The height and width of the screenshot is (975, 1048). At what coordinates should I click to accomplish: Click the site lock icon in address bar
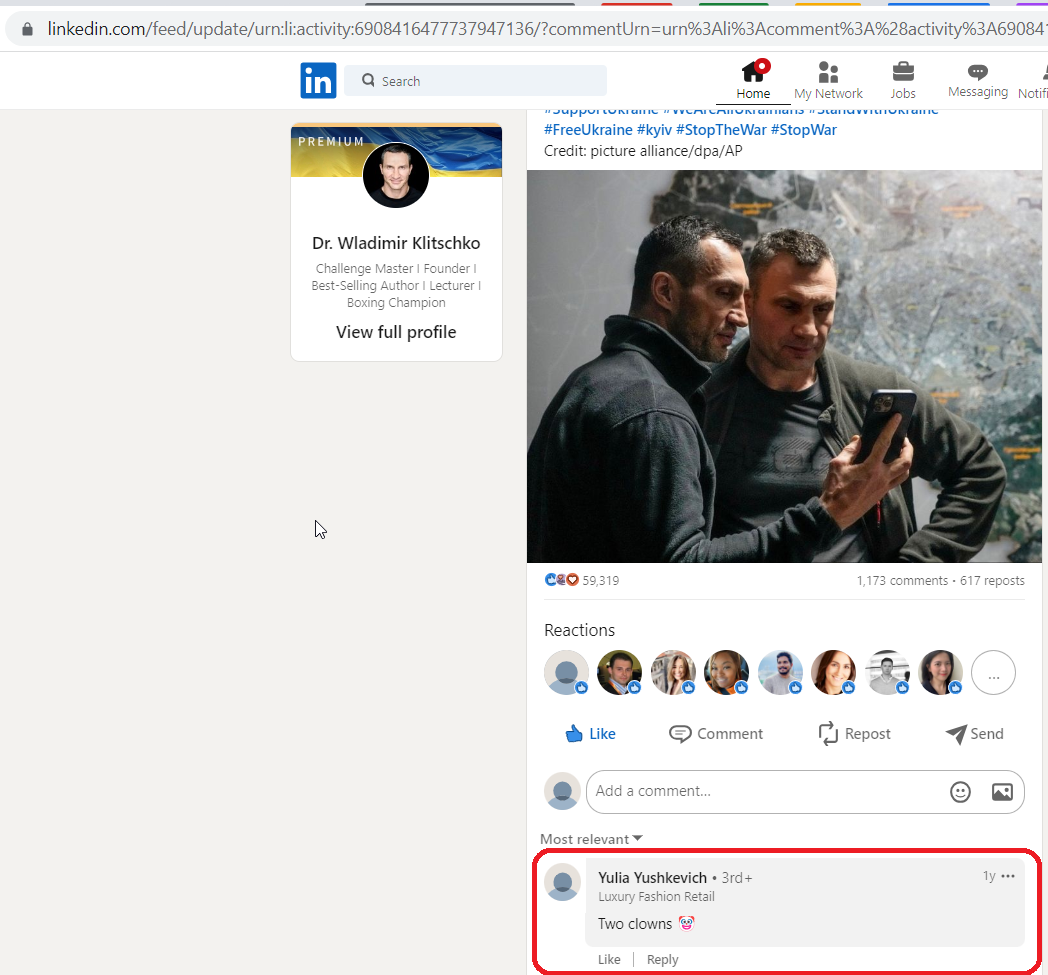tap(27, 29)
